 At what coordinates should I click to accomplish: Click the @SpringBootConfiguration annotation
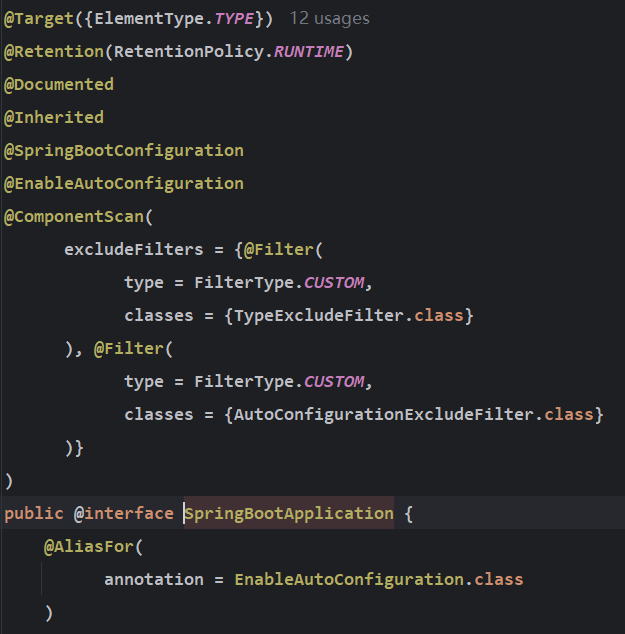click(x=124, y=151)
